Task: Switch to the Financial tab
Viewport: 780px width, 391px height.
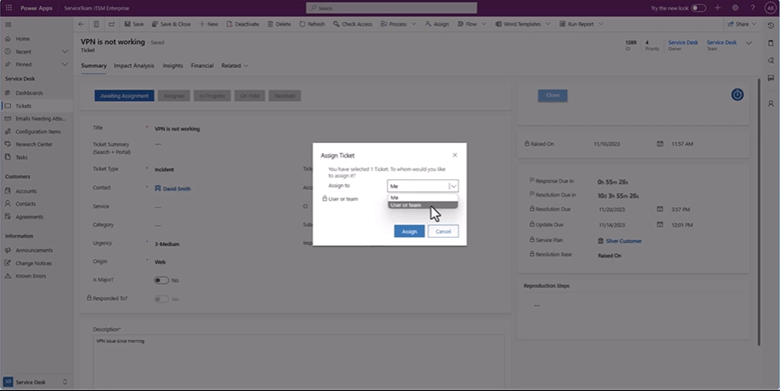Action: [202, 66]
